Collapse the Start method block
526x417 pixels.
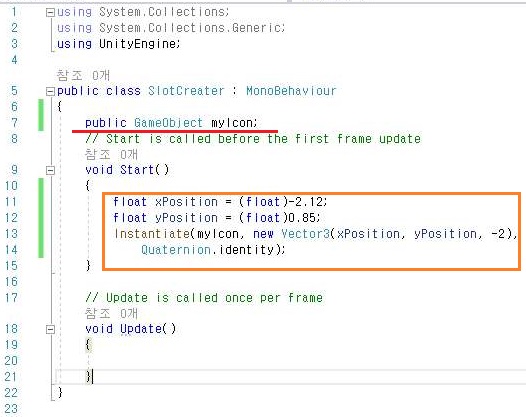pos(50,170)
